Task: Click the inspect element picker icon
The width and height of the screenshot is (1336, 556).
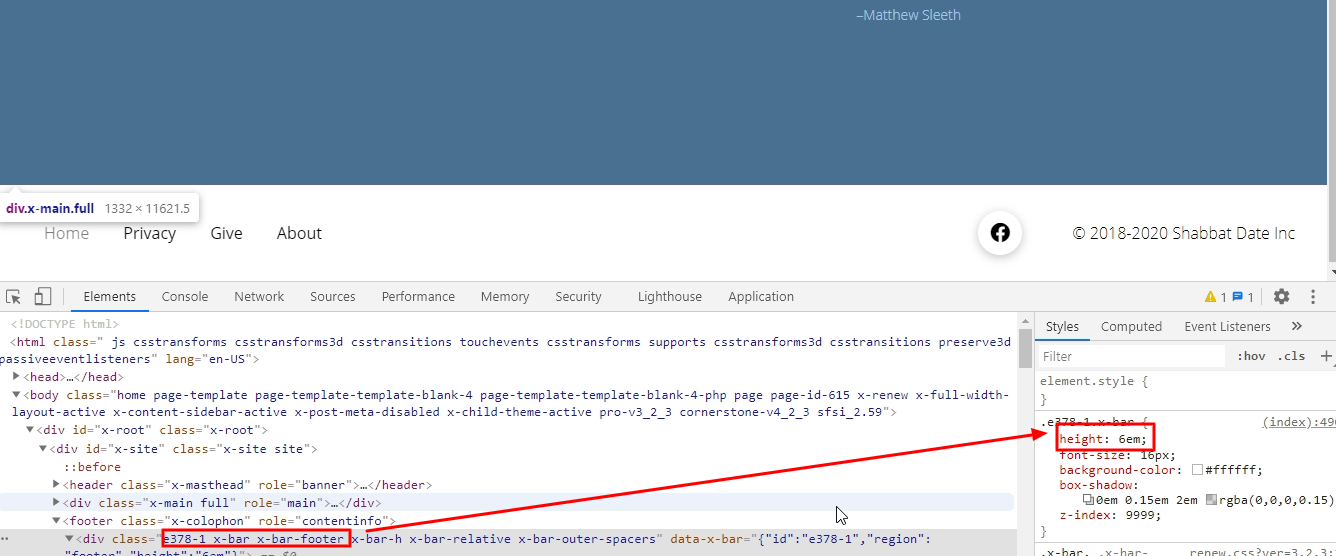Action: (x=14, y=297)
